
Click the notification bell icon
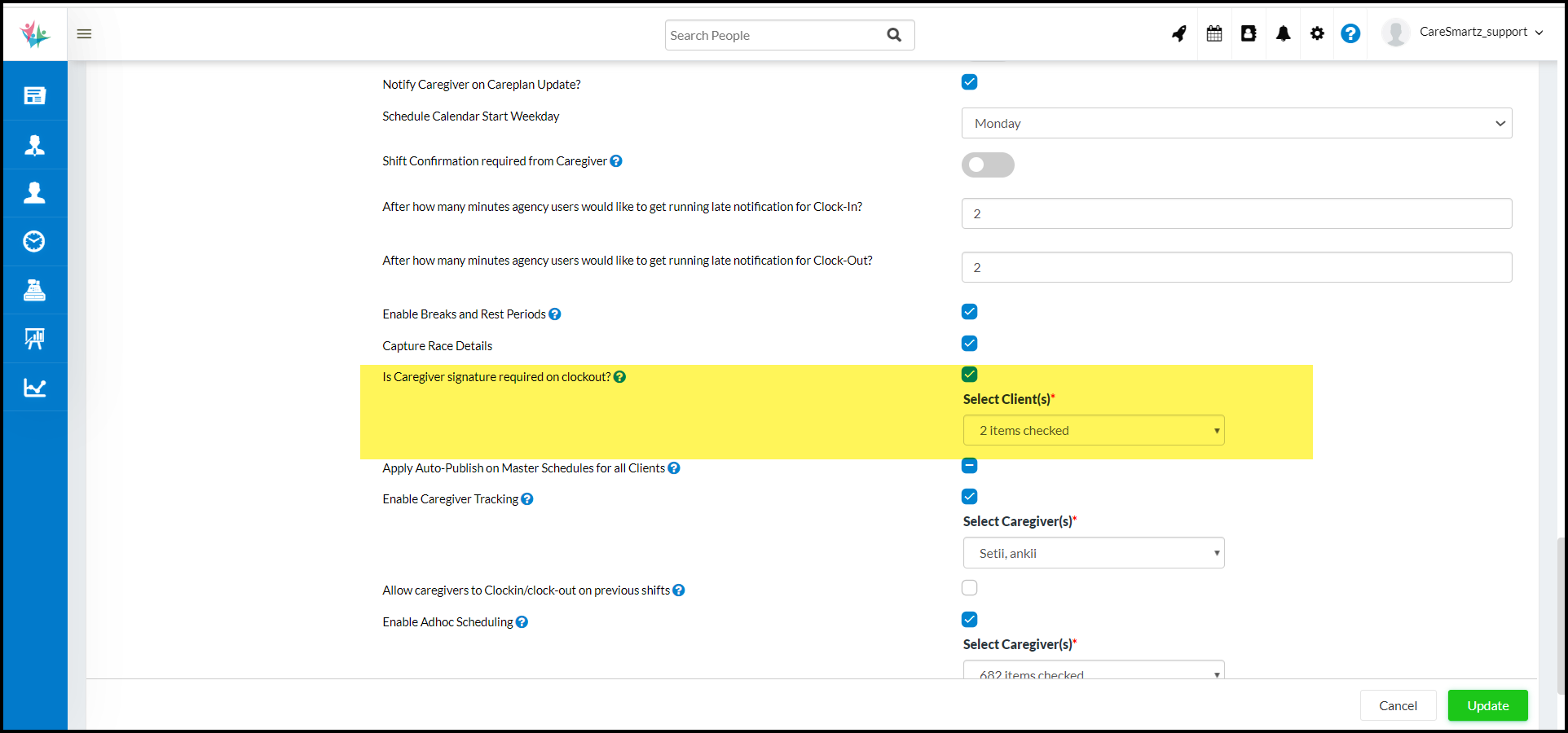pyautogui.click(x=1283, y=33)
